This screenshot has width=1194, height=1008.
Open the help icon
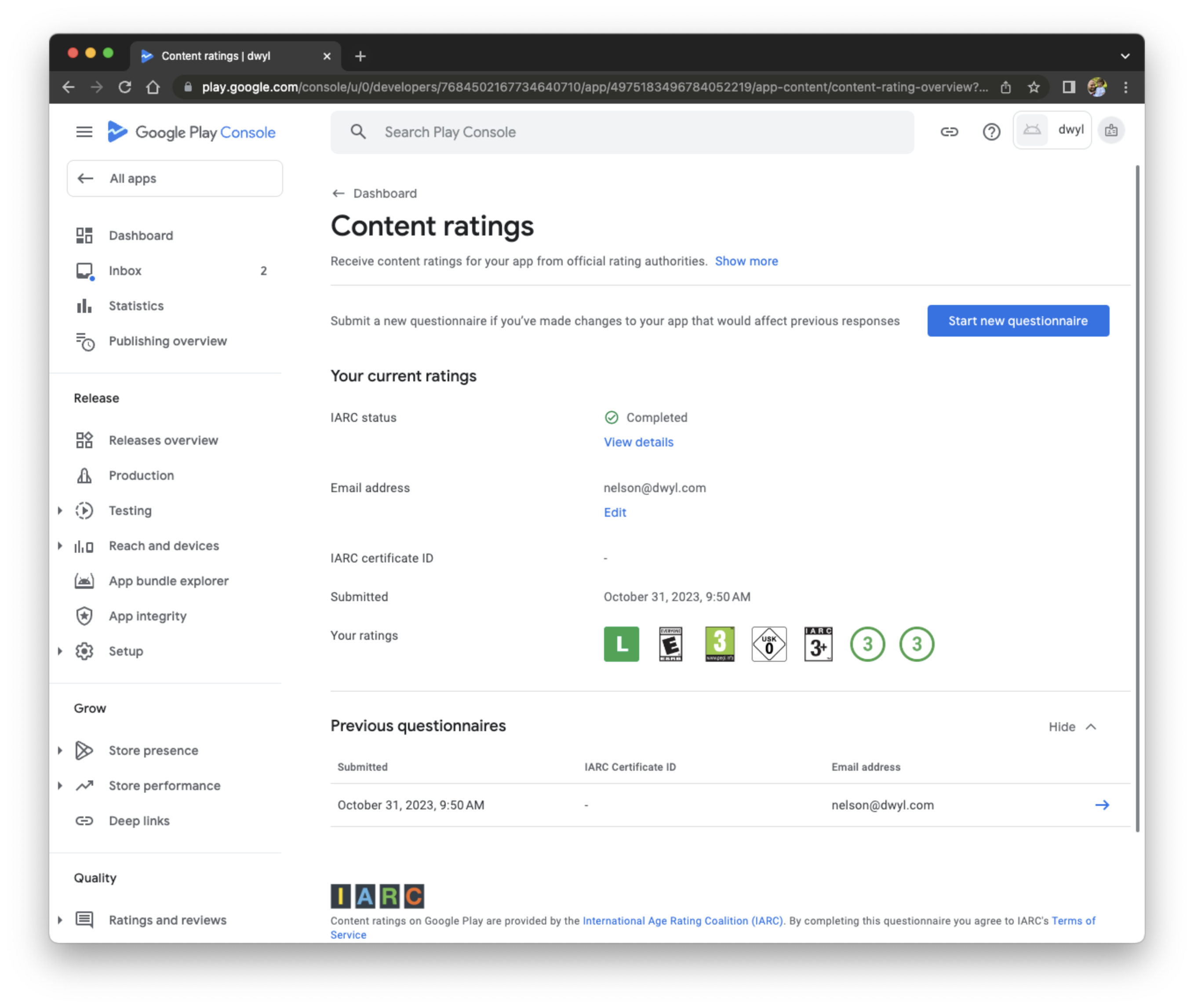[x=992, y=131]
